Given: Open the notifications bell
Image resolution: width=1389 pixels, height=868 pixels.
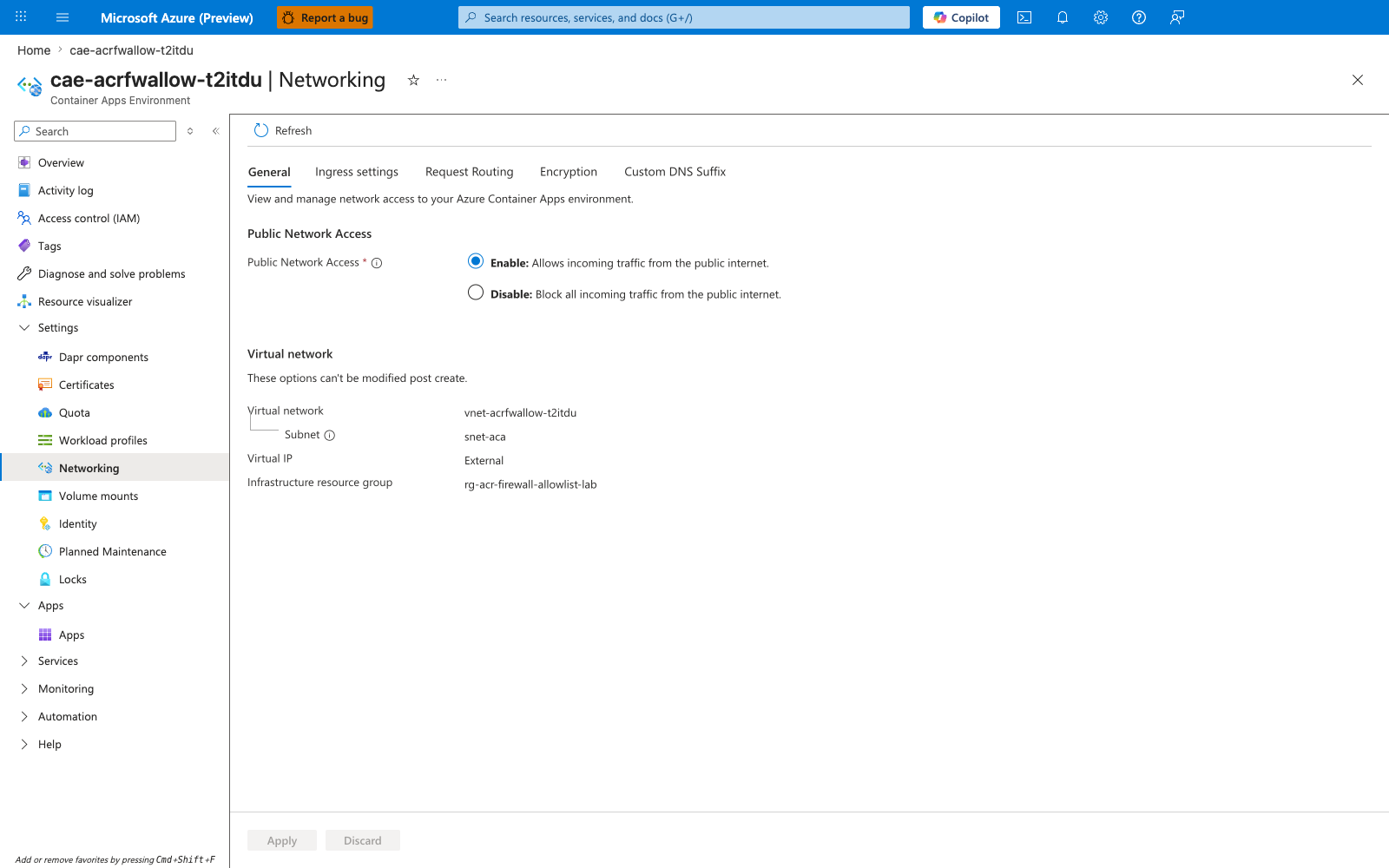Looking at the screenshot, I should click(1063, 17).
